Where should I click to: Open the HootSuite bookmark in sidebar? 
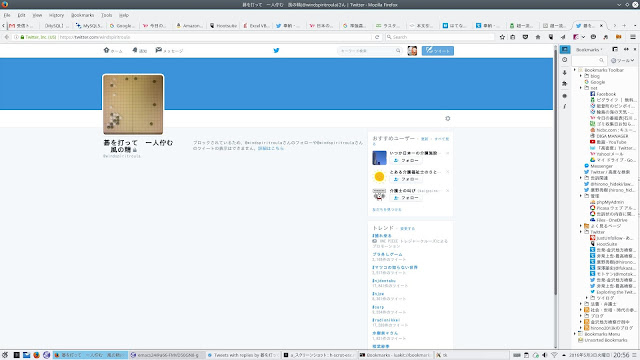coord(604,244)
